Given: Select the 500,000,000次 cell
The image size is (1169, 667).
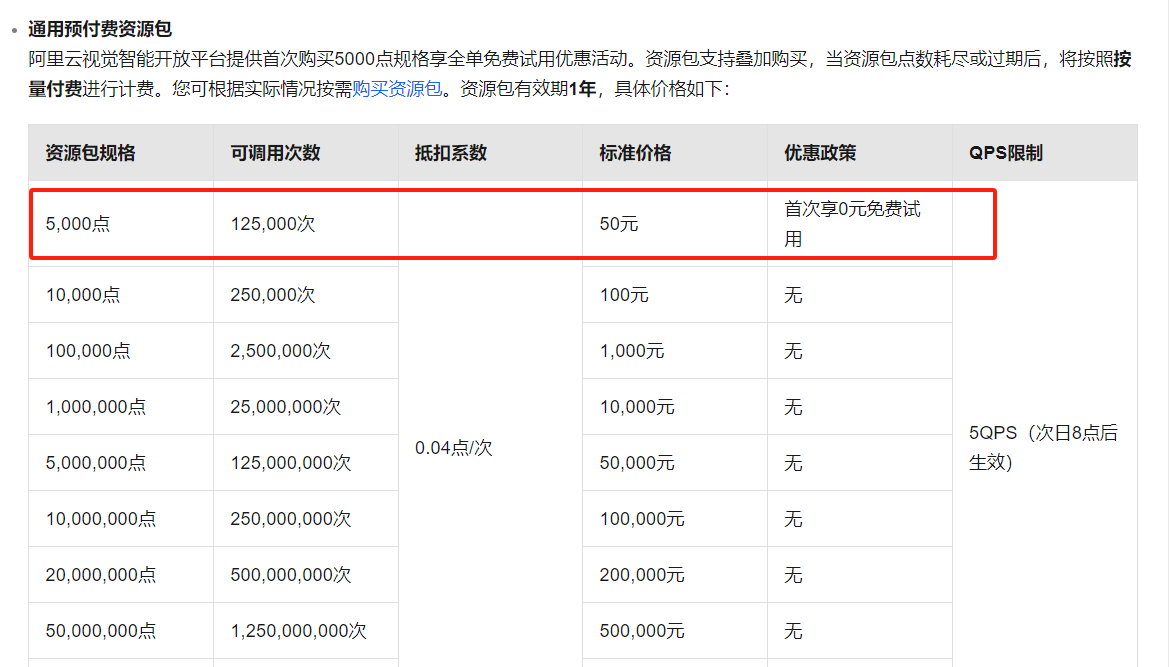Looking at the screenshot, I should [x=306, y=574].
